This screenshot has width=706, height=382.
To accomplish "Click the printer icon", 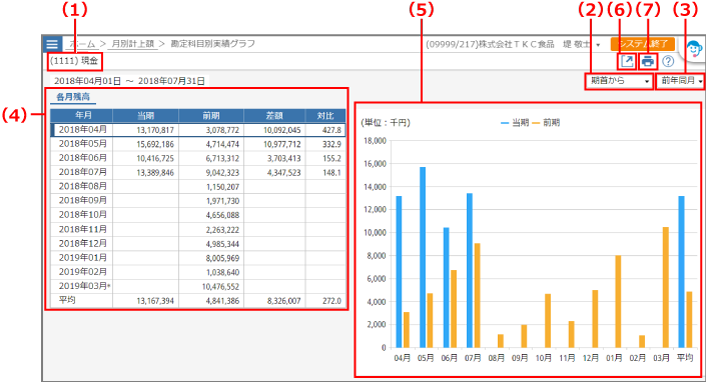I will pos(647,62).
